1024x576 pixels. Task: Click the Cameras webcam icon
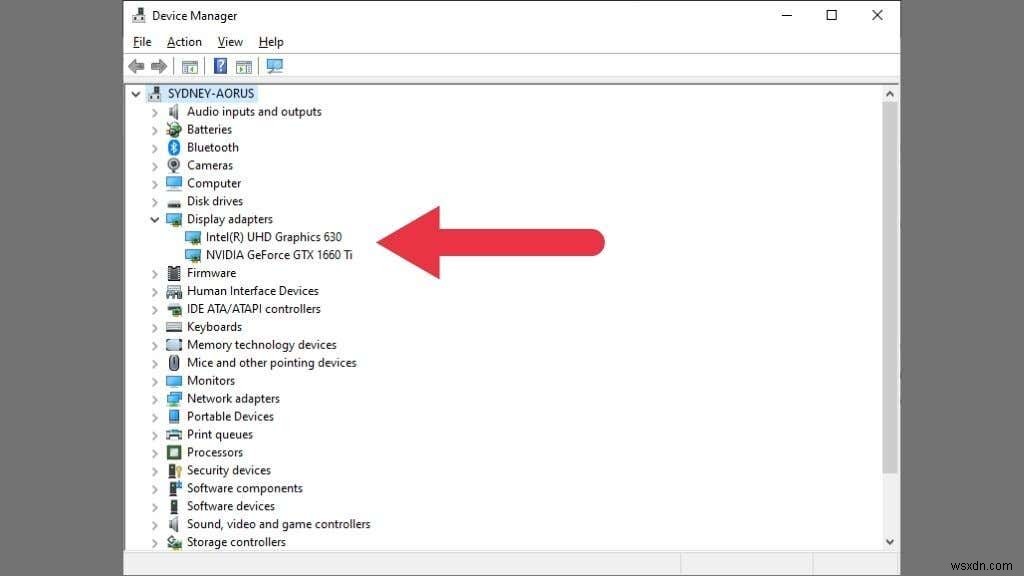[x=174, y=165]
